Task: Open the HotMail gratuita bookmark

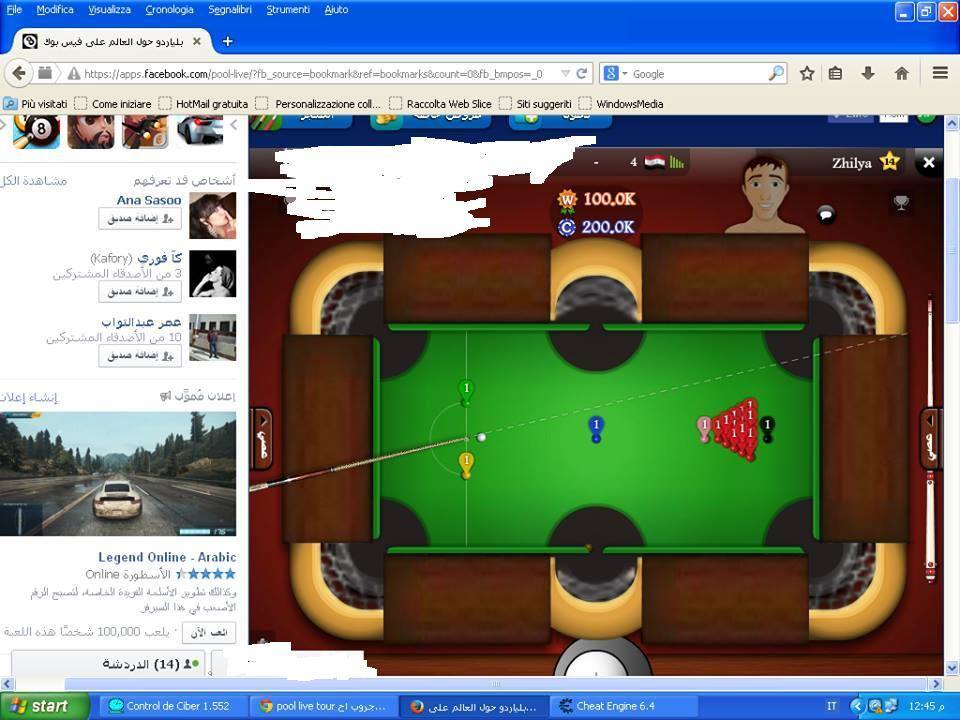Action: 204,104
